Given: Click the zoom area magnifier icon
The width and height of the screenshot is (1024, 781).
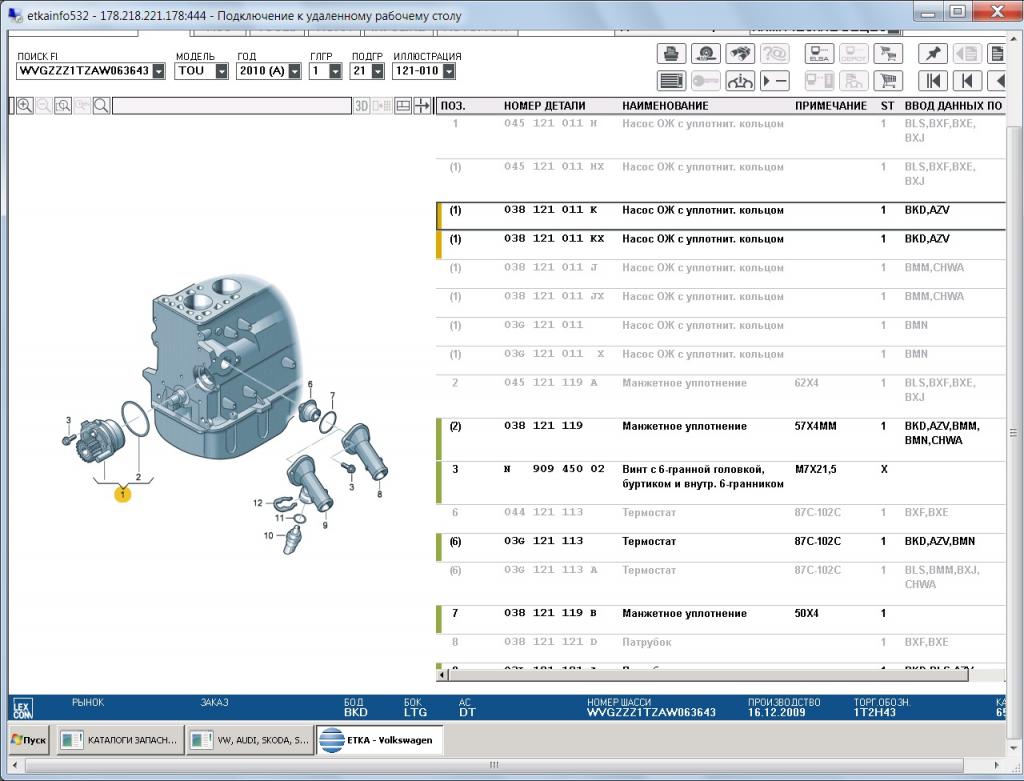Looking at the screenshot, I should click(x=63, y=106).
